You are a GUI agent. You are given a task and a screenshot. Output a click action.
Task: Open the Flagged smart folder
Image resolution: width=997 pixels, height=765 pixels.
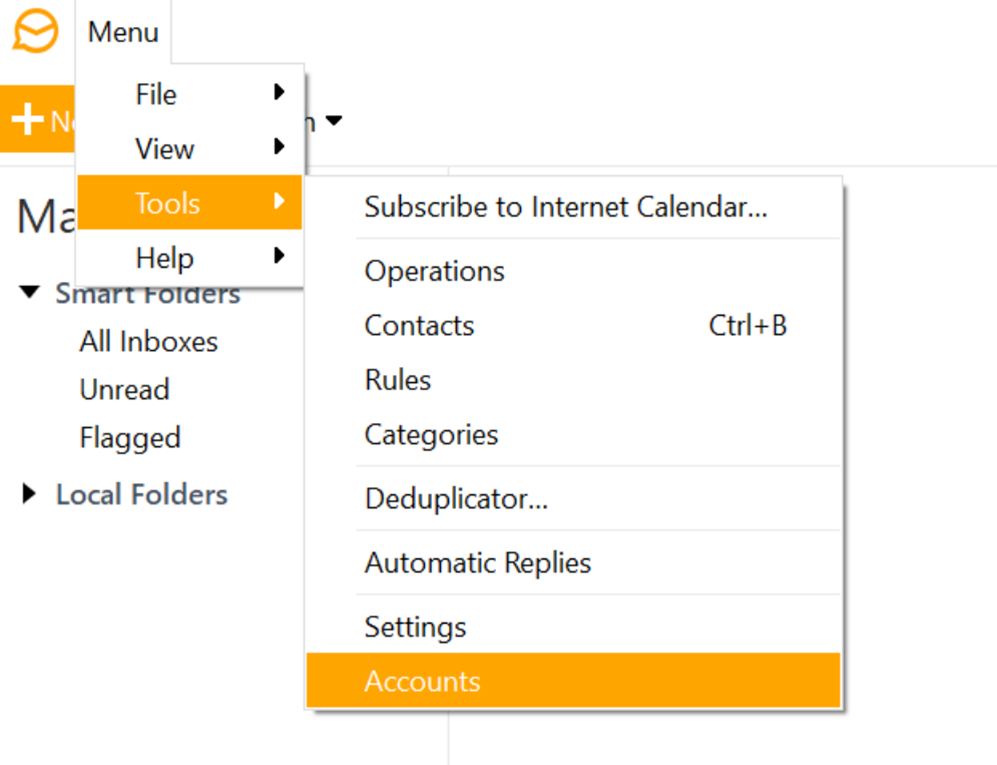pyautogui.click(x=130, y=438)
